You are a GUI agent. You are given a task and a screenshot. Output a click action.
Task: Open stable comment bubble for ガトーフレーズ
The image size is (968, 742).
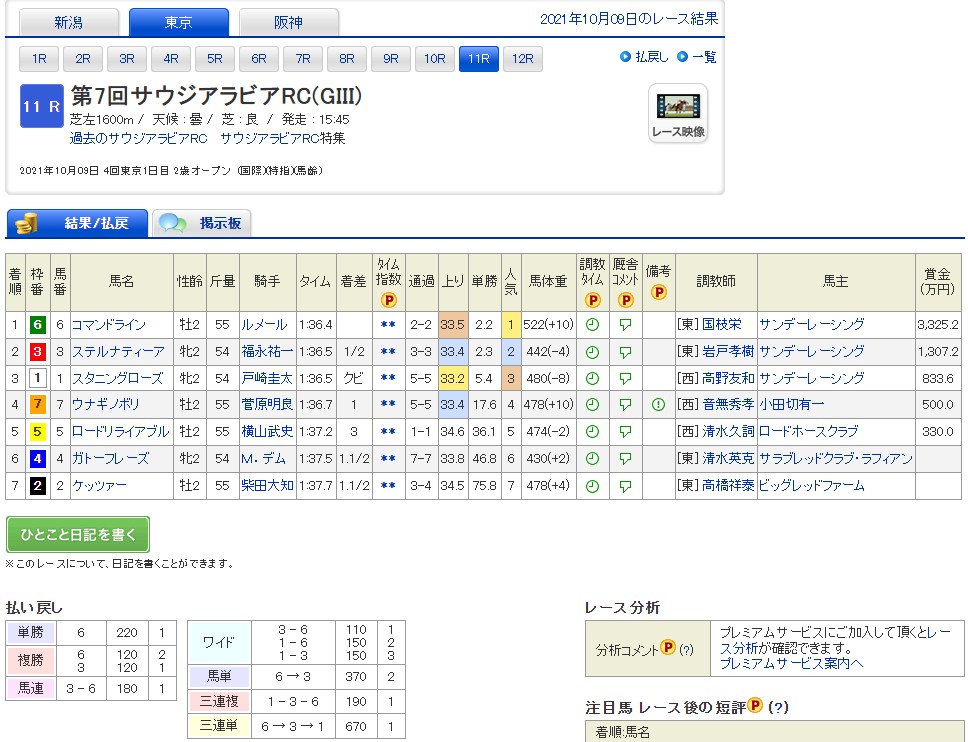[x=626, y=459]
